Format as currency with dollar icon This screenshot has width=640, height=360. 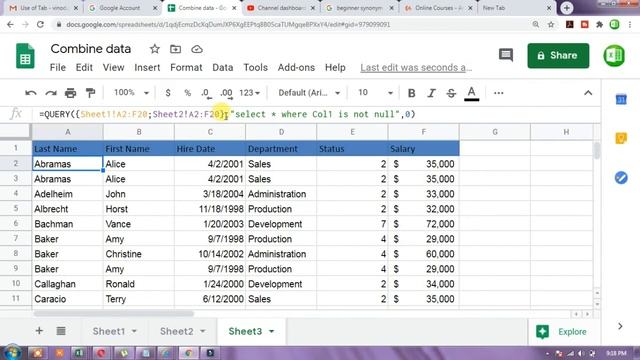click(168, 93)
